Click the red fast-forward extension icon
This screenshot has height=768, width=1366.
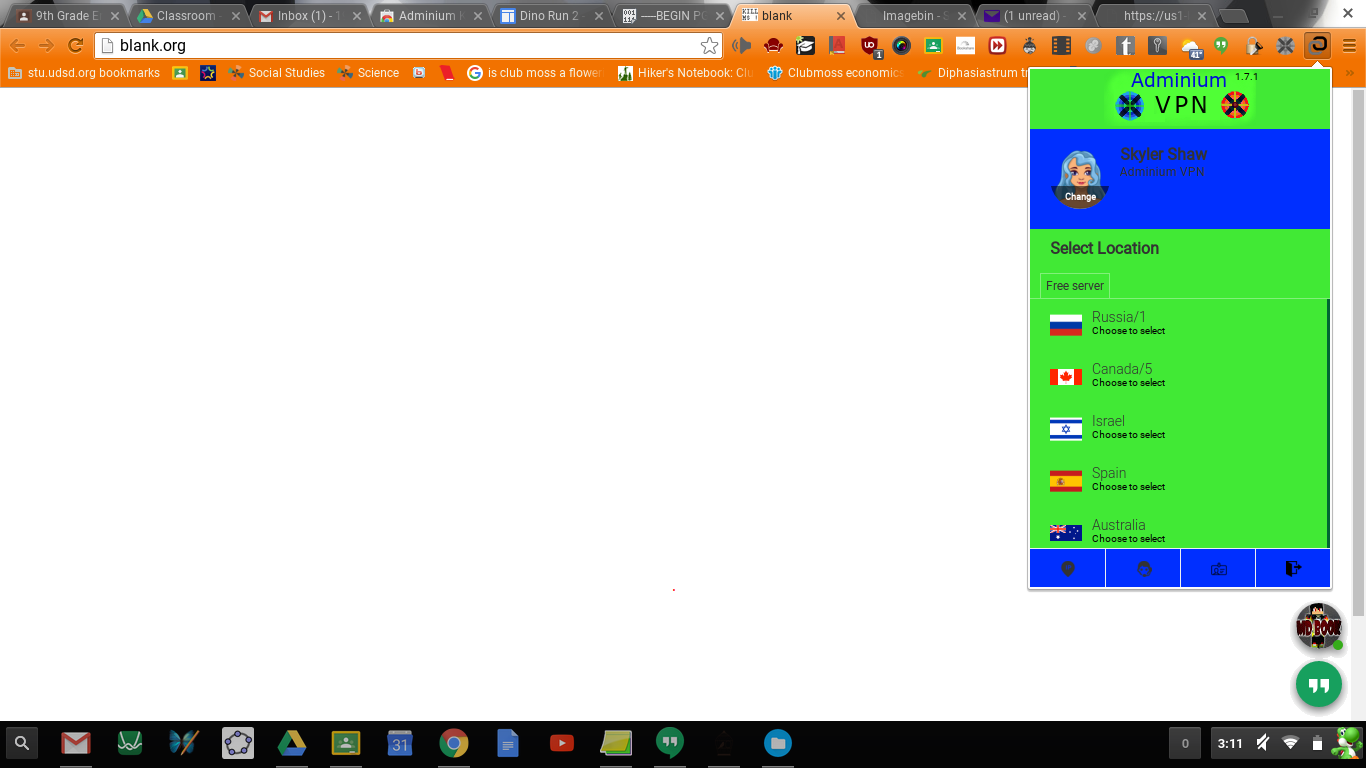(997, 45)
